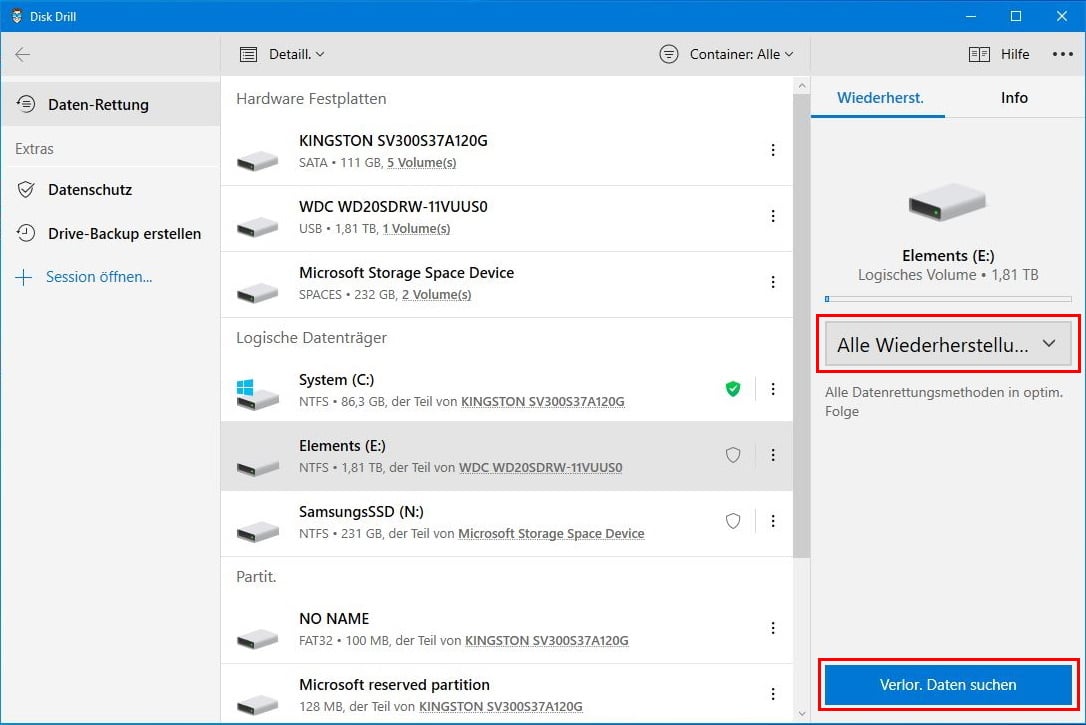Open the Alle Wiederherstellu... method dropdown
The height and width of the screenshot is (725, 1086).
tap(947, 344)
